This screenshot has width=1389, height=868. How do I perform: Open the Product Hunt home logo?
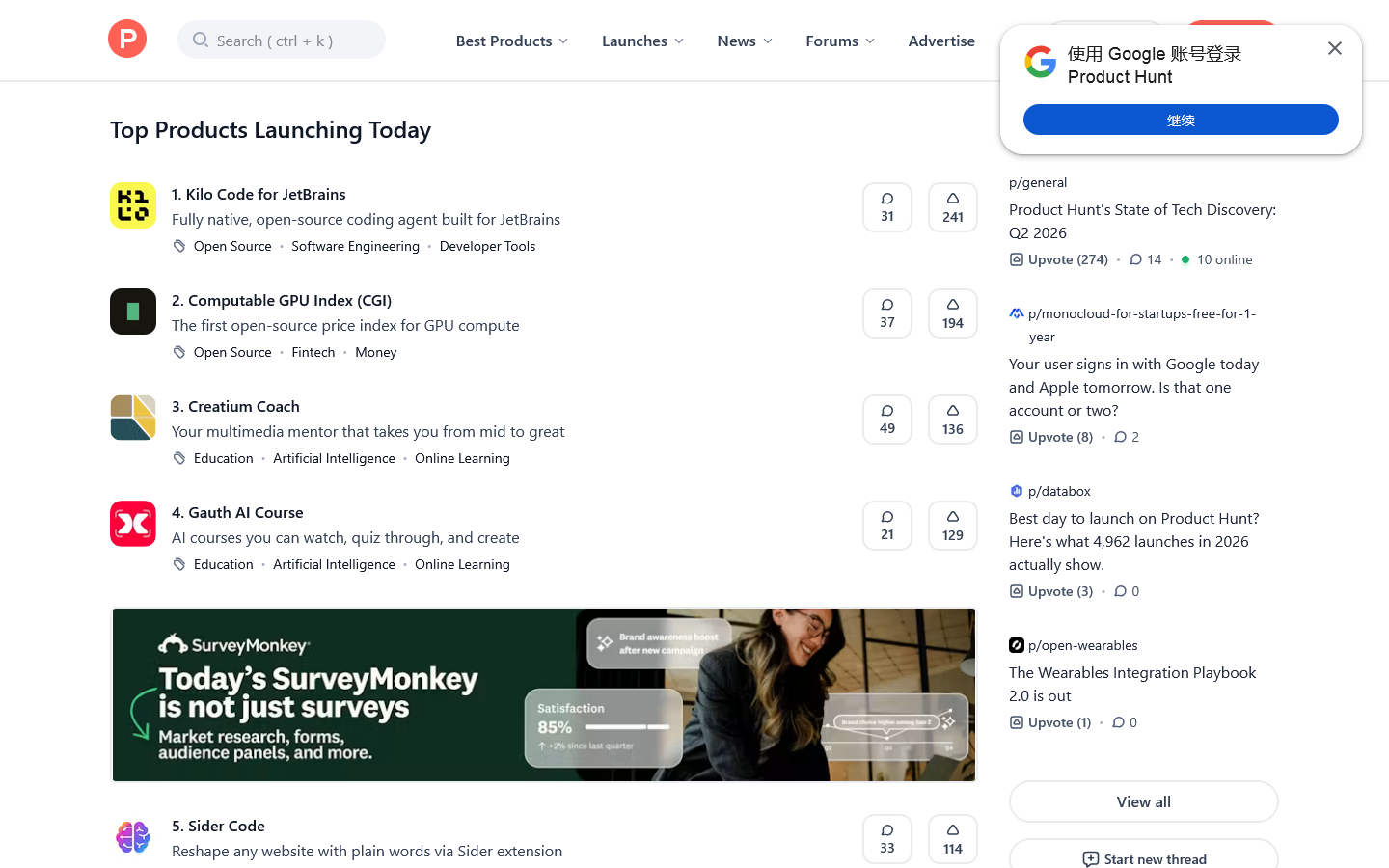click(x=127, y=39)
